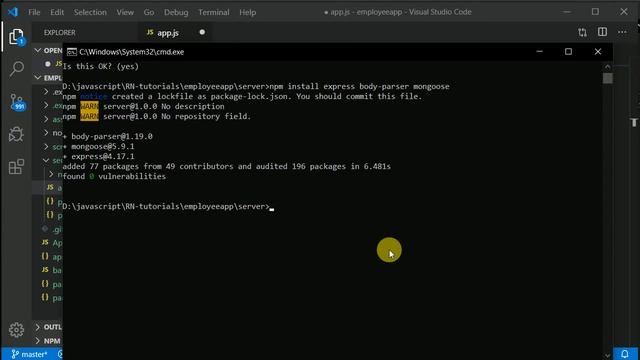Click the unsaved dot on the app.js tab
This screenshot has width=640, height=360.
click(x=202, y=32)
